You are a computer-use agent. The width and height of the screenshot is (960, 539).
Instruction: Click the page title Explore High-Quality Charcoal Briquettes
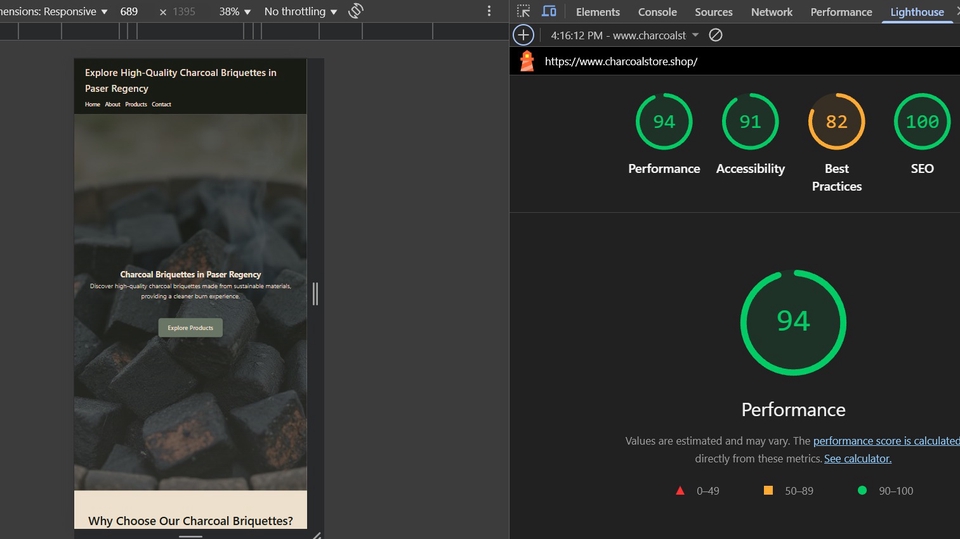181,80
